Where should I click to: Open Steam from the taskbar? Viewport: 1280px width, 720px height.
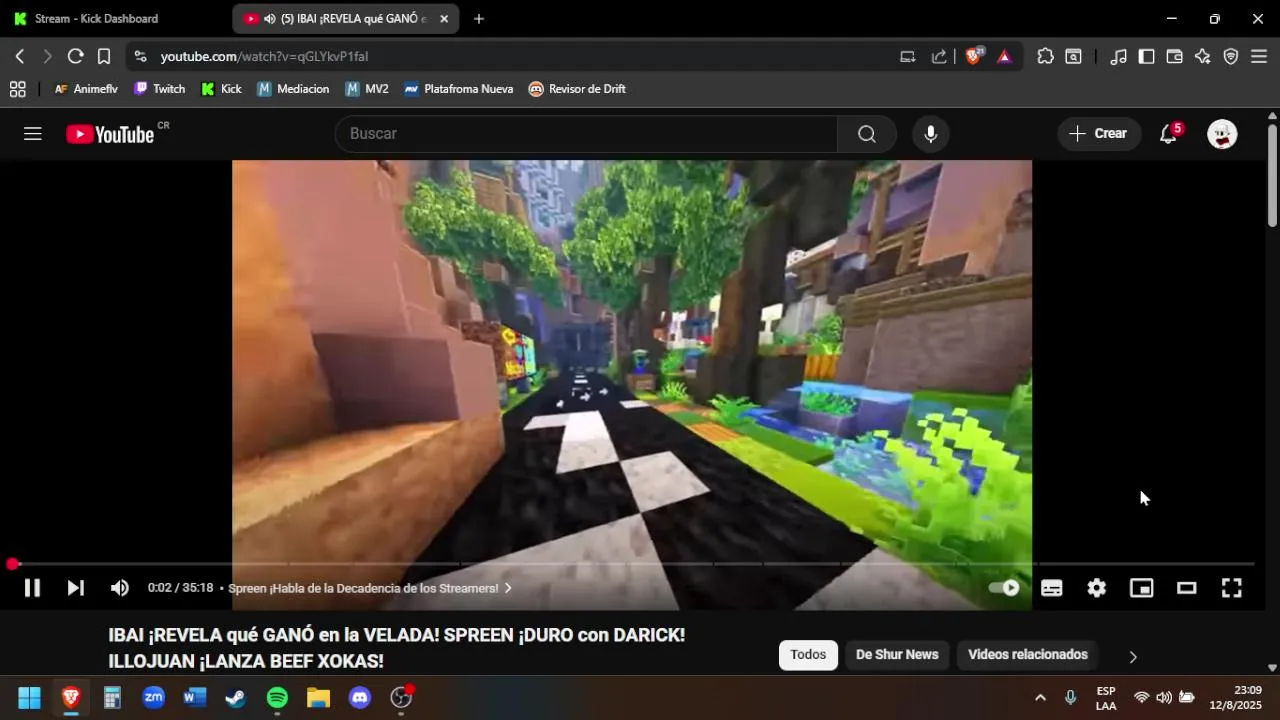coord(236,698)
